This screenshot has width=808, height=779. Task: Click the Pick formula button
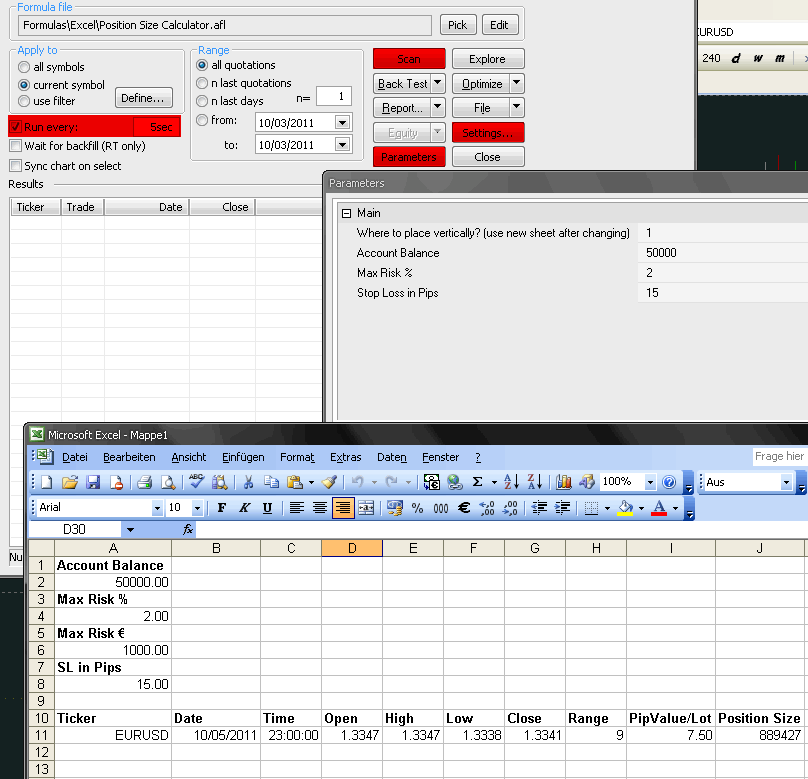coord(457,25)
